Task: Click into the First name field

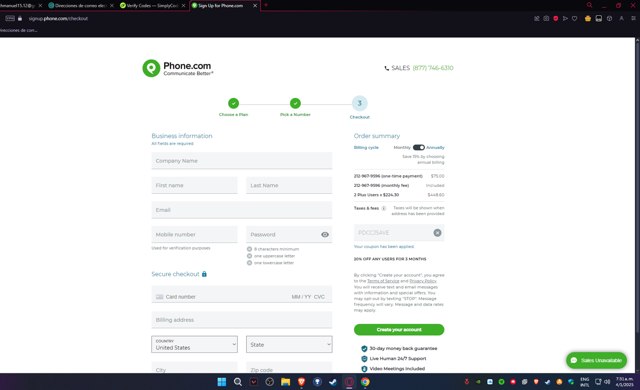Action: point(194,185)
